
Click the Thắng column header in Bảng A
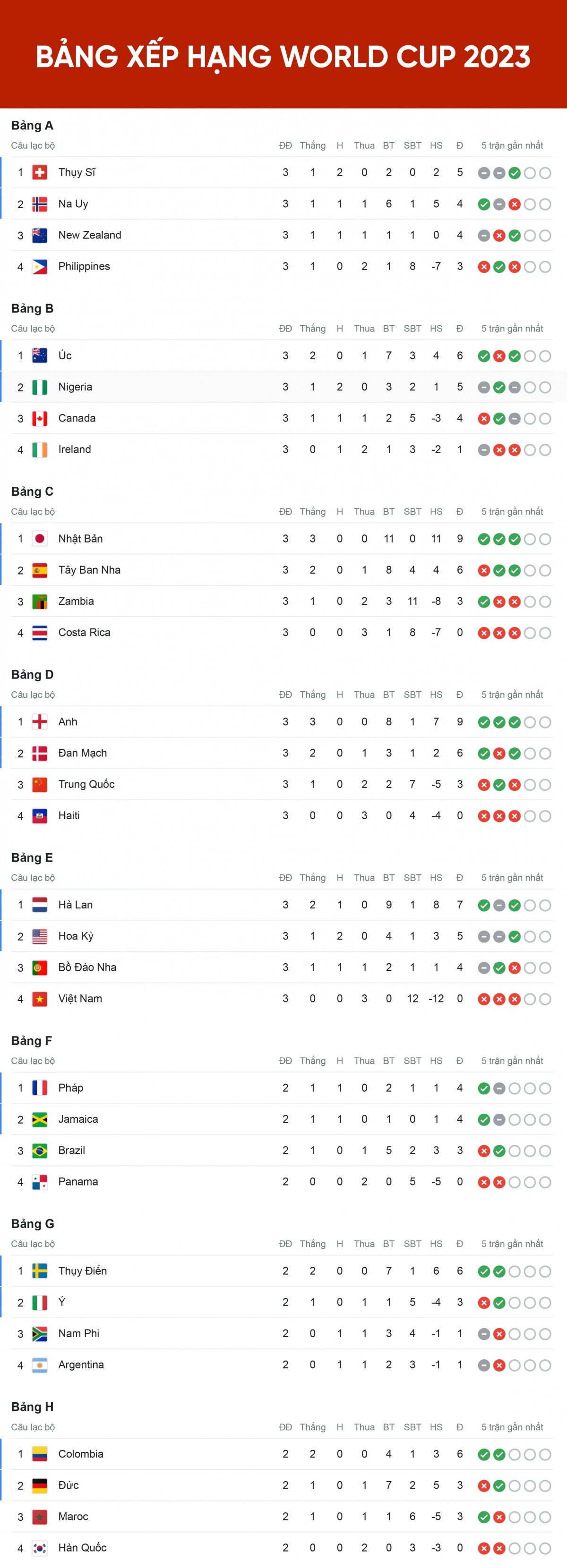pyautogui.click(x=312, y=145)
